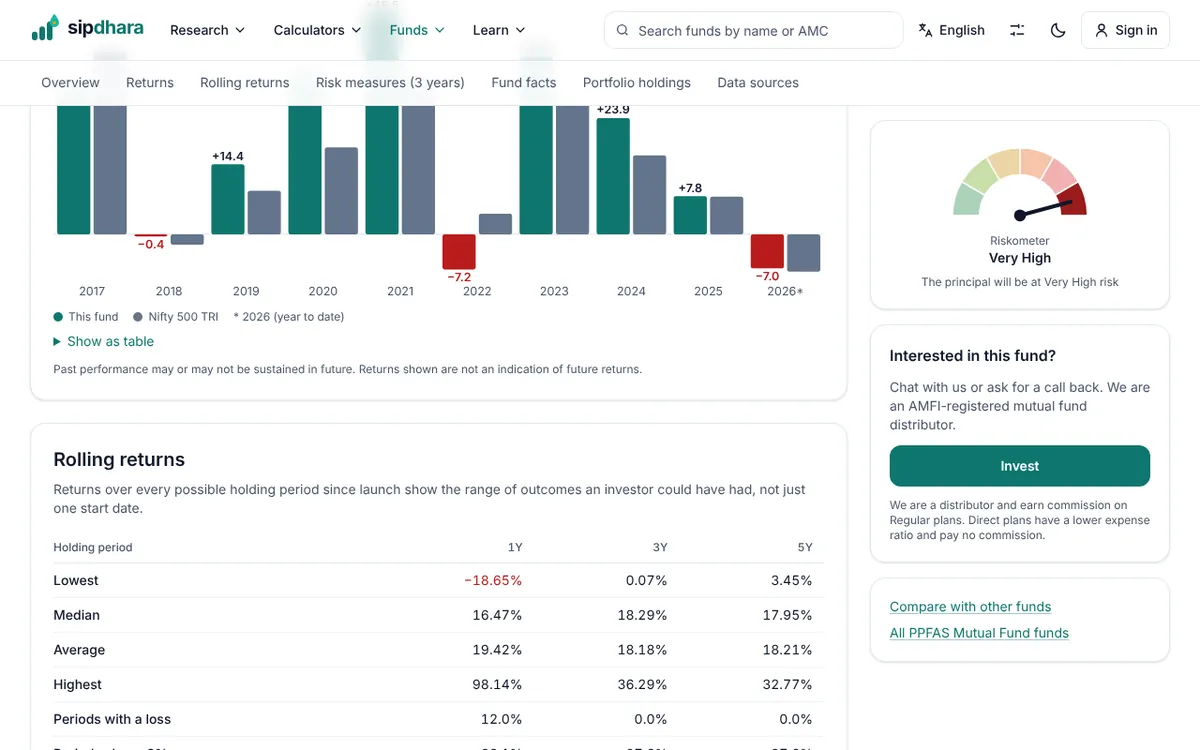The image size is (1200, 750).
Task: Open Data sources tab
Action: click(758, 82)
